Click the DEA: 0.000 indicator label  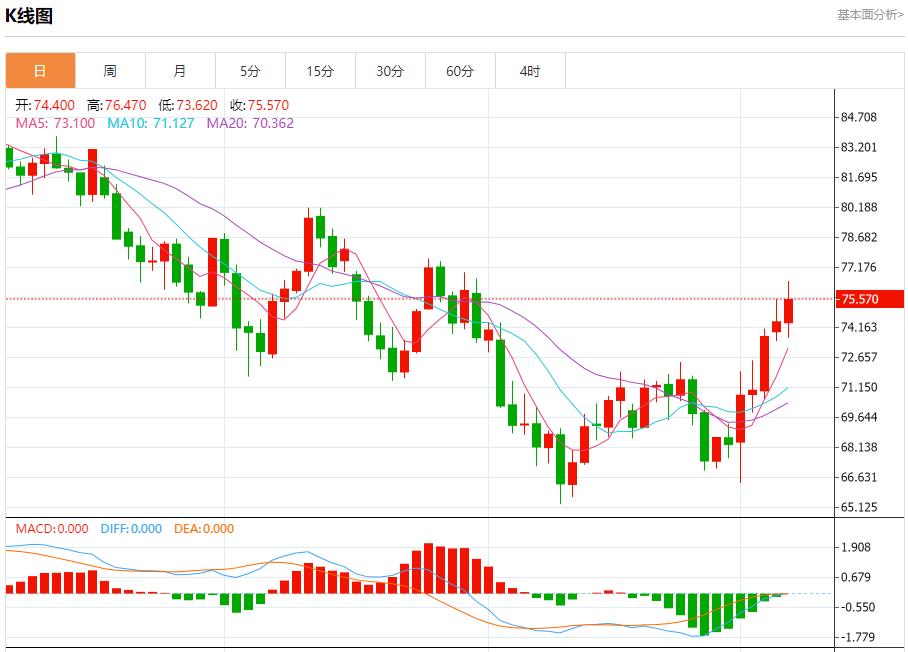click(204, 529)
